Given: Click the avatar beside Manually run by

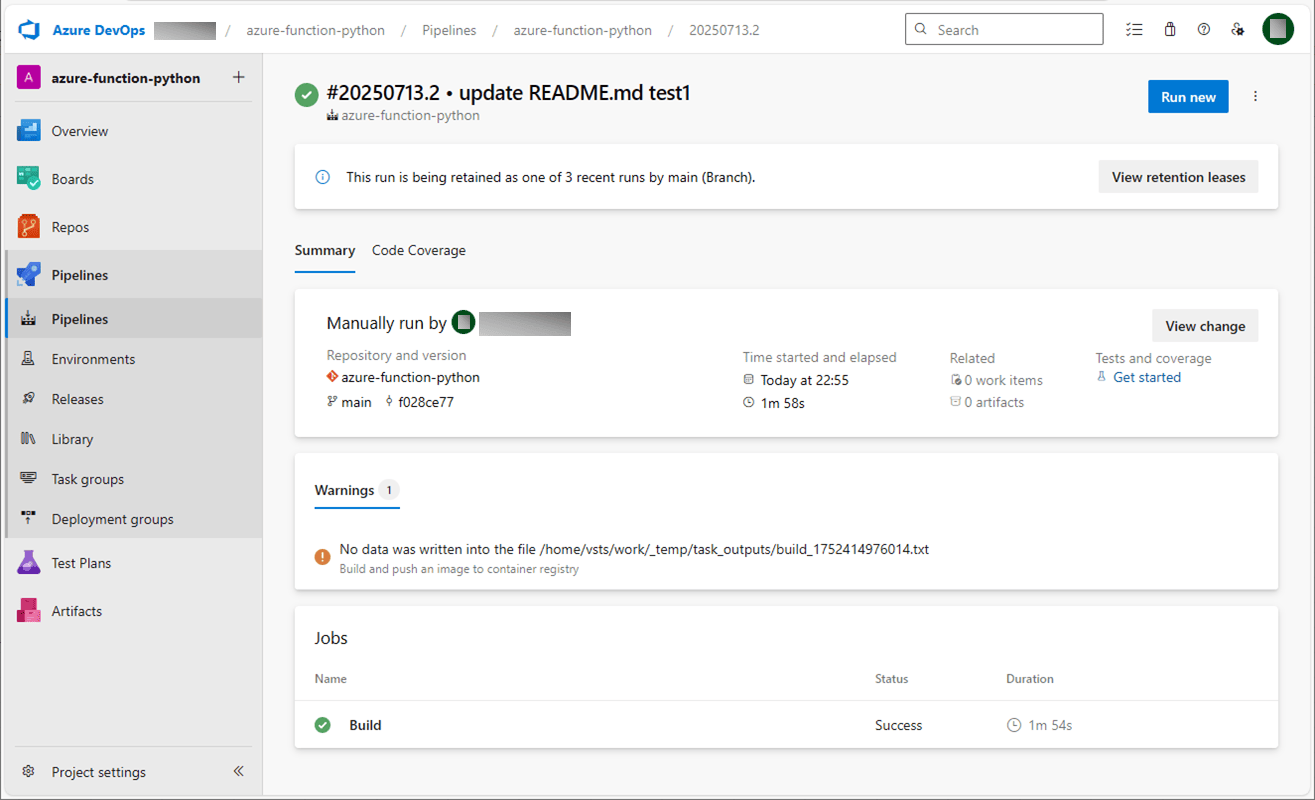Looking at the screenshot, I should (x=463, y=322).
